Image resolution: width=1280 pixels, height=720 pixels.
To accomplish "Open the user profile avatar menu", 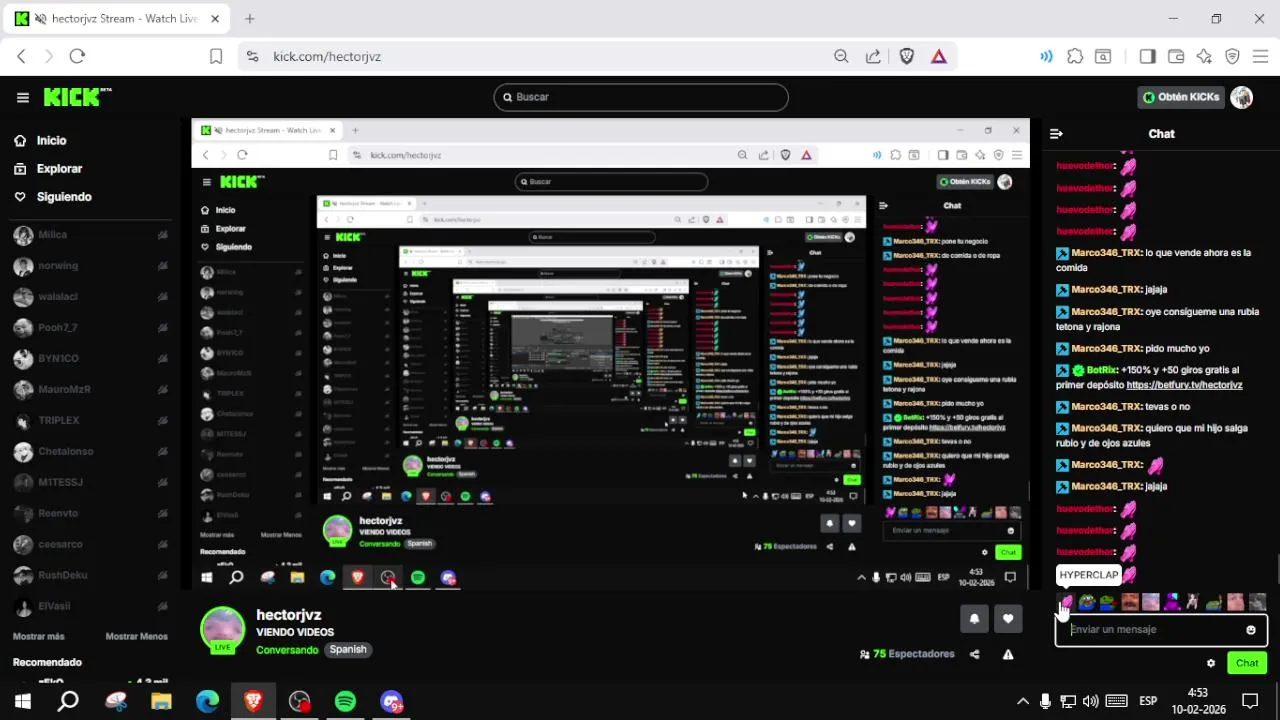I will tap(1242, 97).
